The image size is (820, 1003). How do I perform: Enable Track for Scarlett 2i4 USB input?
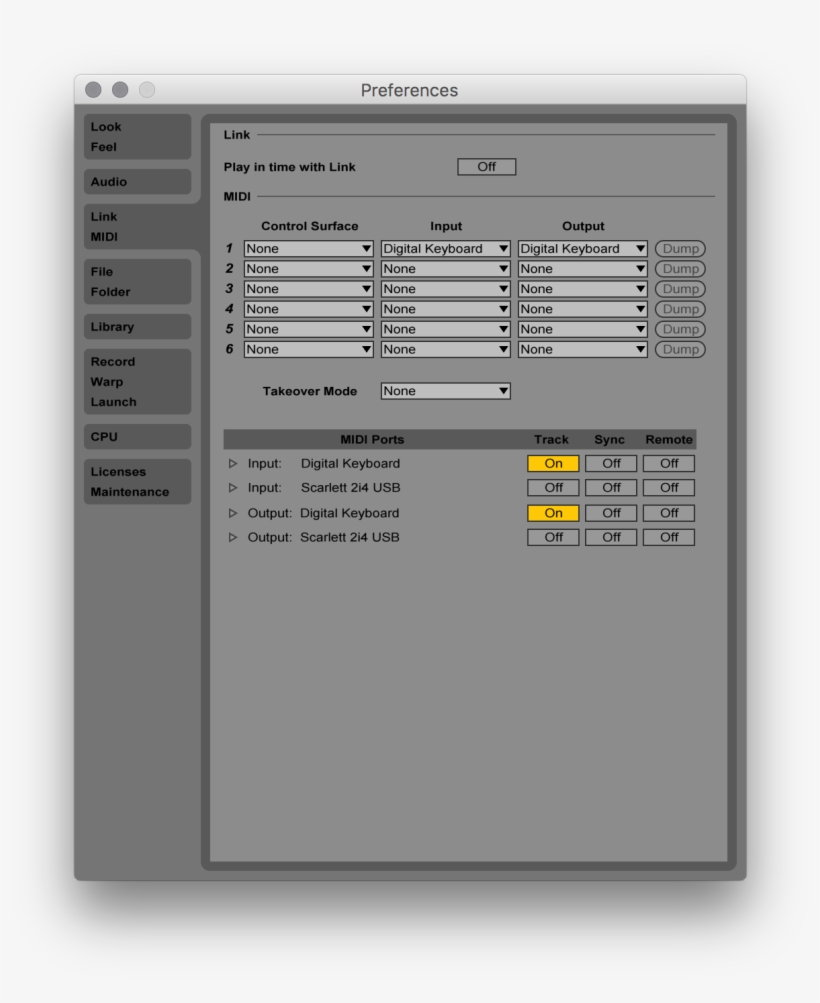pyautogui.click(x=552, y=487)
